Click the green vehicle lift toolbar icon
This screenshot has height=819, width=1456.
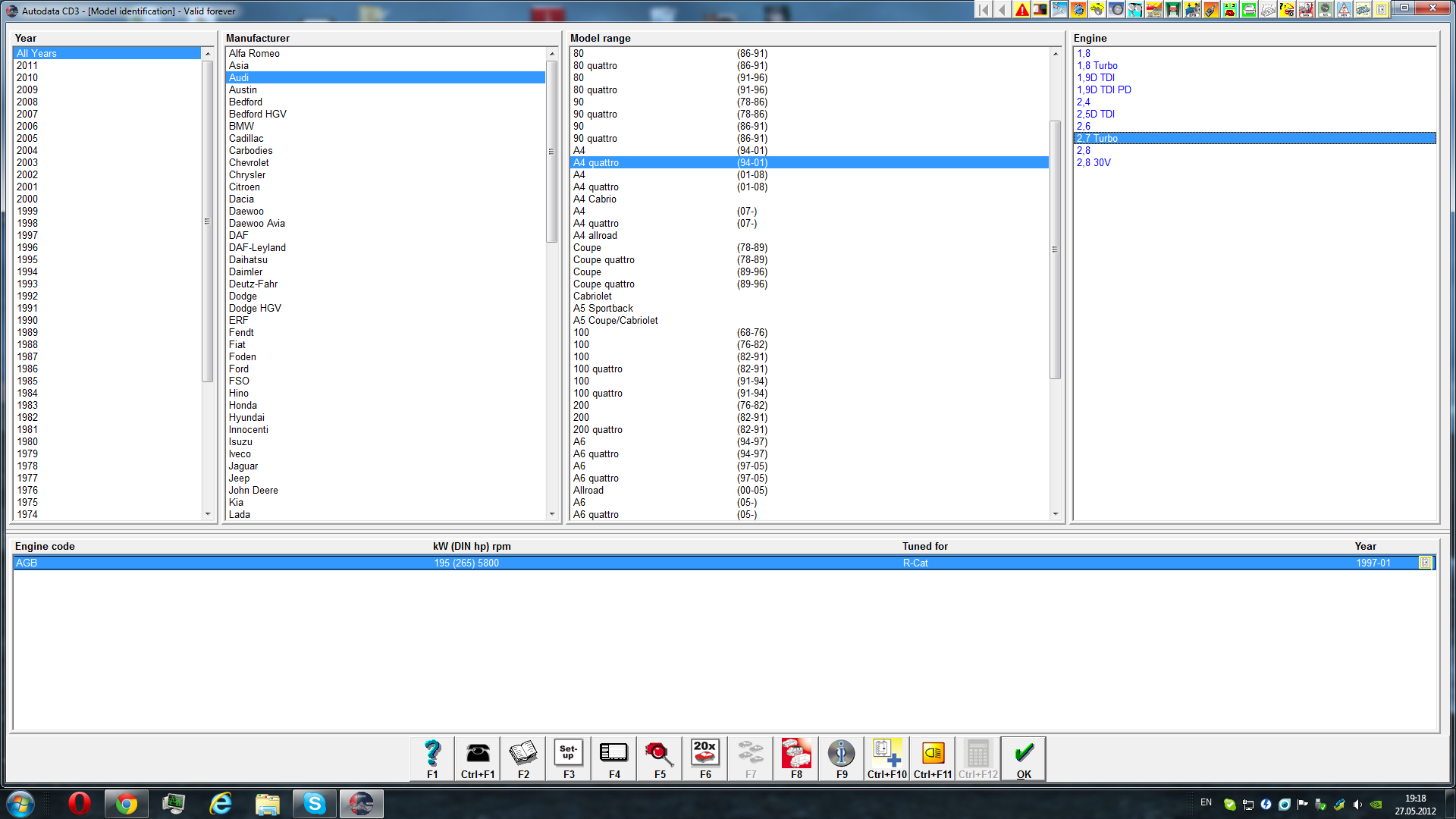(x=1172, y=10)
